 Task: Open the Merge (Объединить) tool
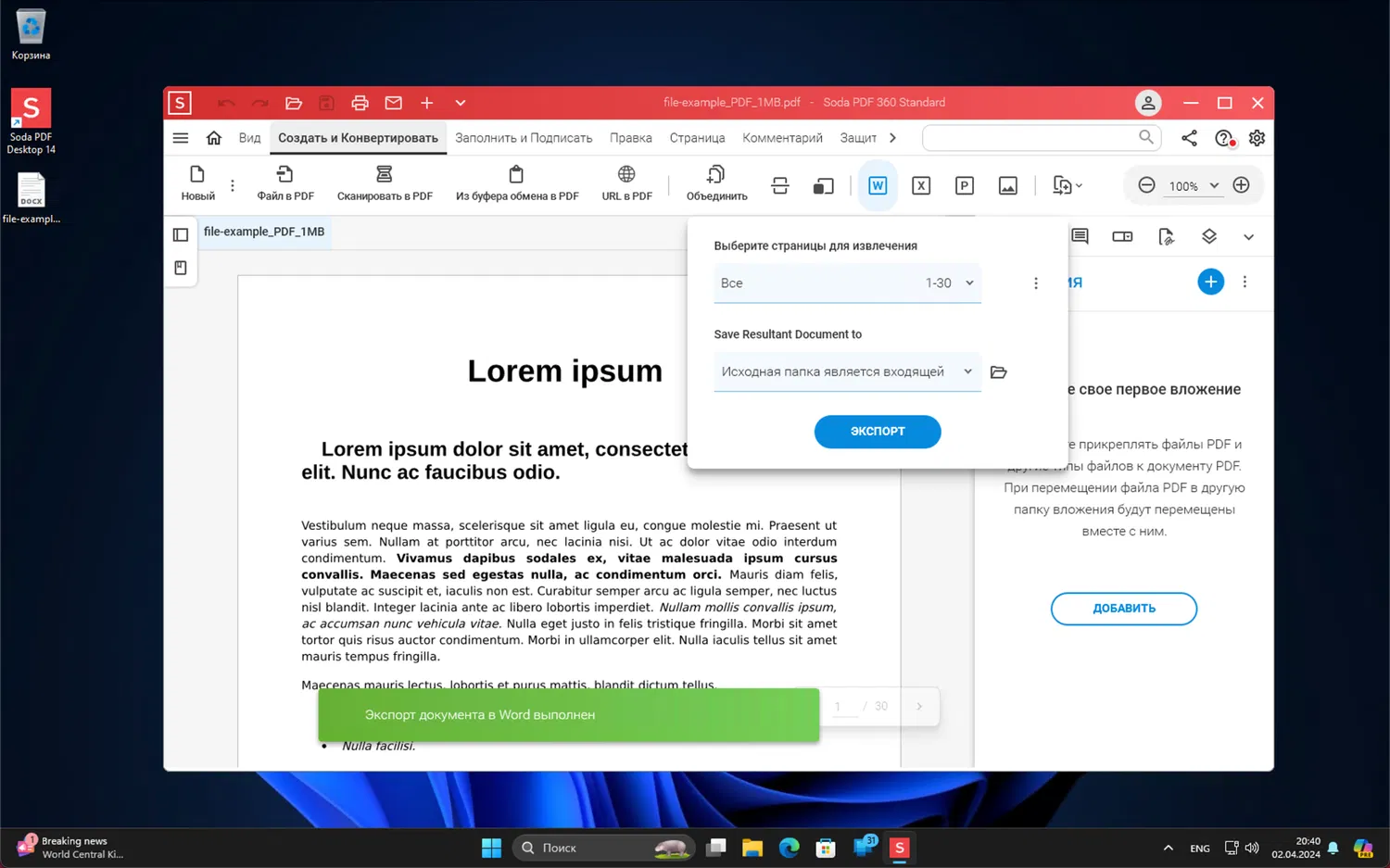pyautogui.click(x=716, y=182)
